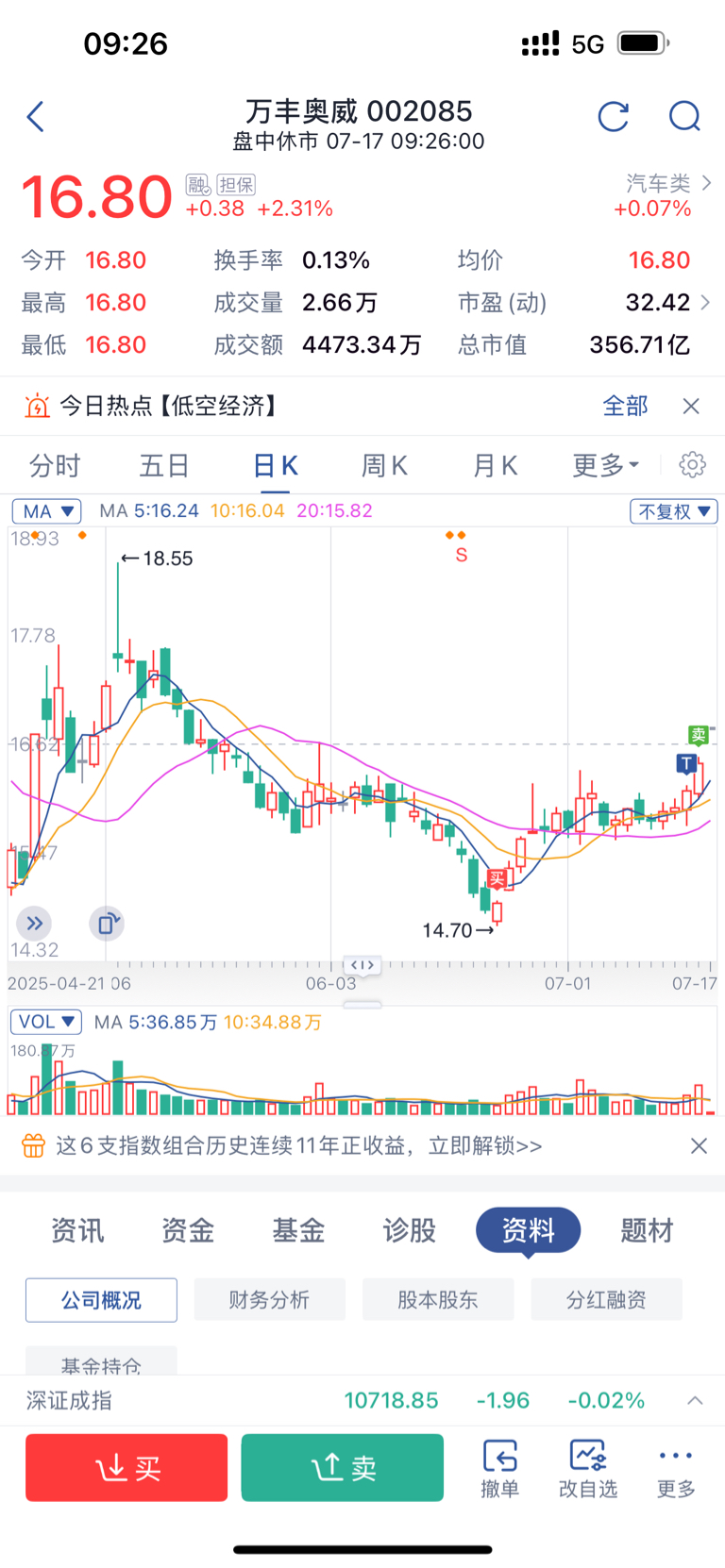The image size is (725, 1568).
Task: Open the VOL indicator dropdown
Action: pos(46,1022)
